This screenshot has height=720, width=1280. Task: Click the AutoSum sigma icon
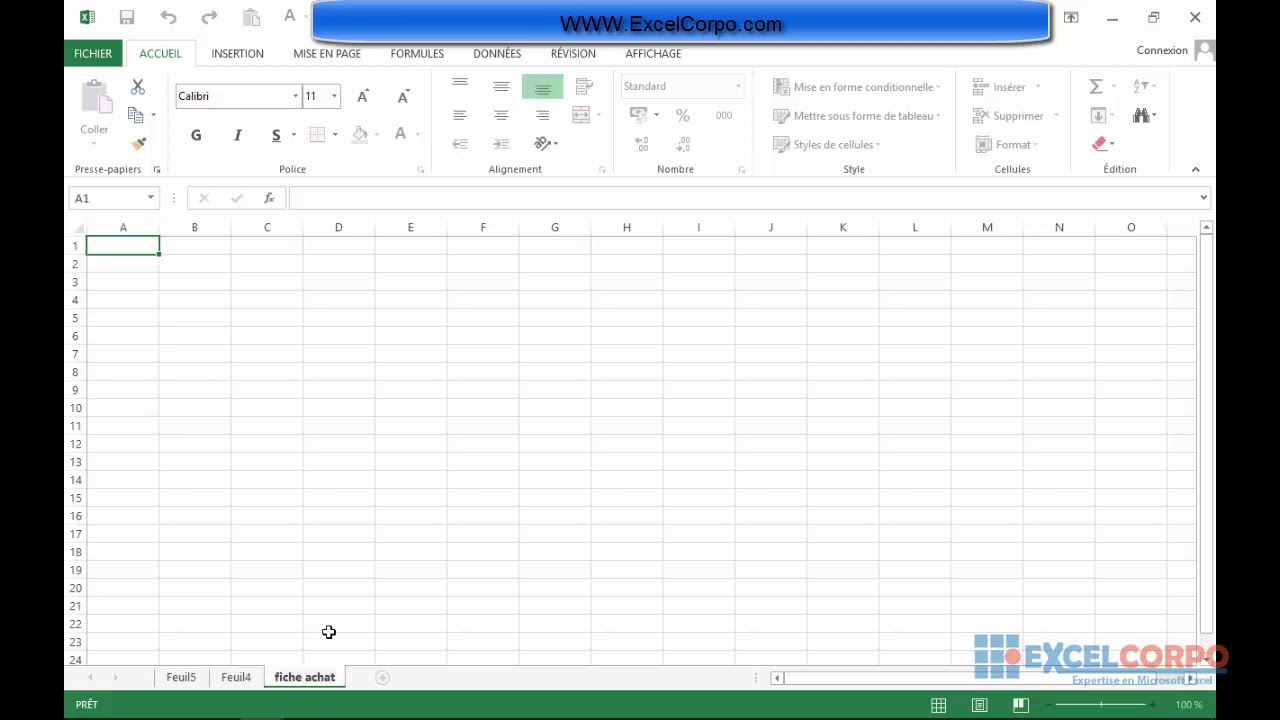pyautogui.click(x=1096, y=87)
